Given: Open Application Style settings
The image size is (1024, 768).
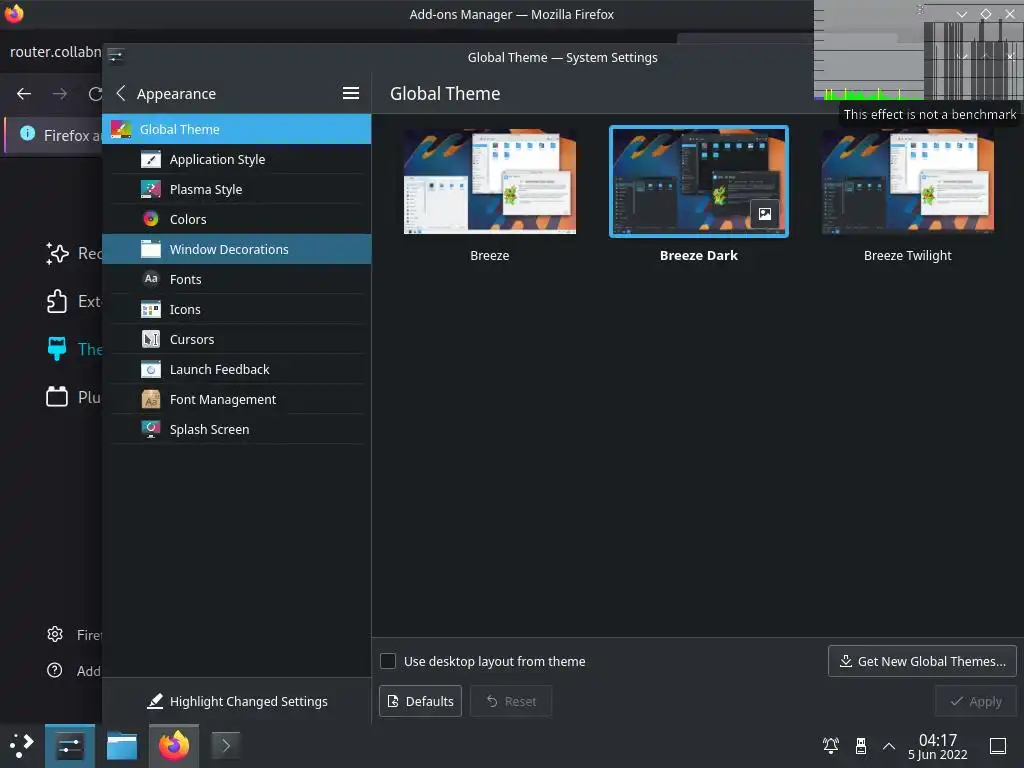Looking at the screenshot, I should pyautogui.click(x=236, y=159).
